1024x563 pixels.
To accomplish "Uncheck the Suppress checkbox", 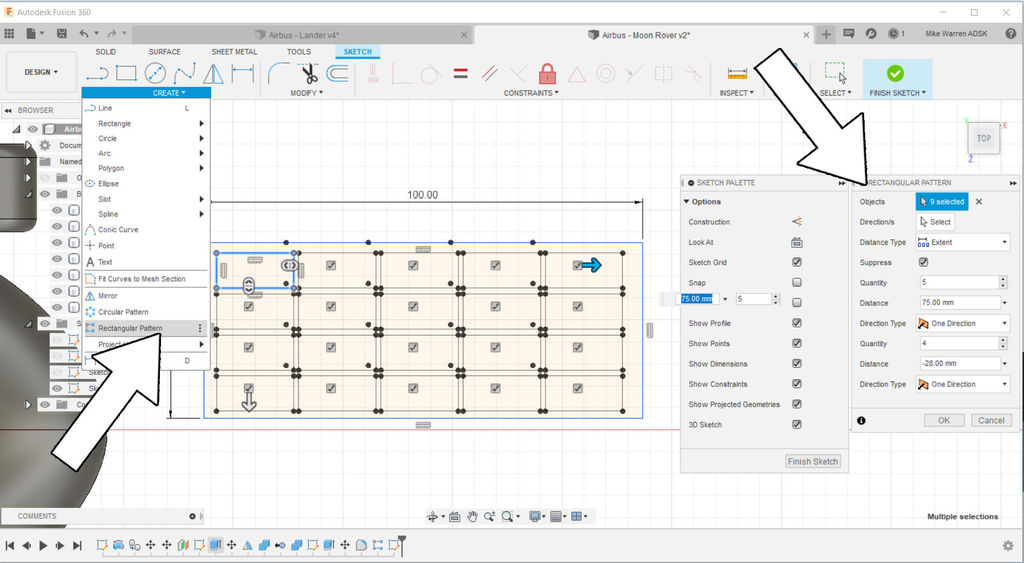I will tap(923, 262).
